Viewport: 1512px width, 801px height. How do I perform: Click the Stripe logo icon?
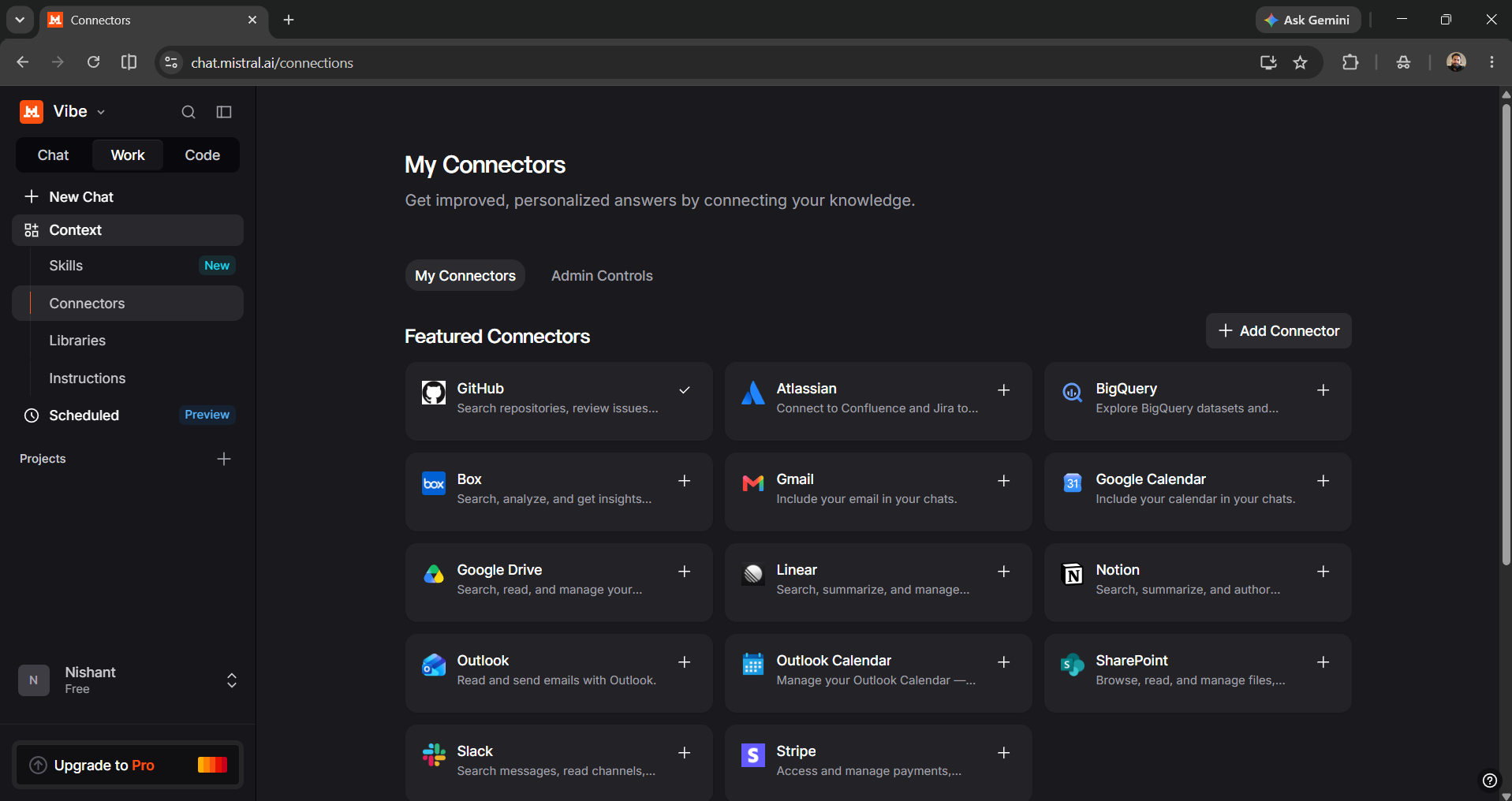coord(753,755)
